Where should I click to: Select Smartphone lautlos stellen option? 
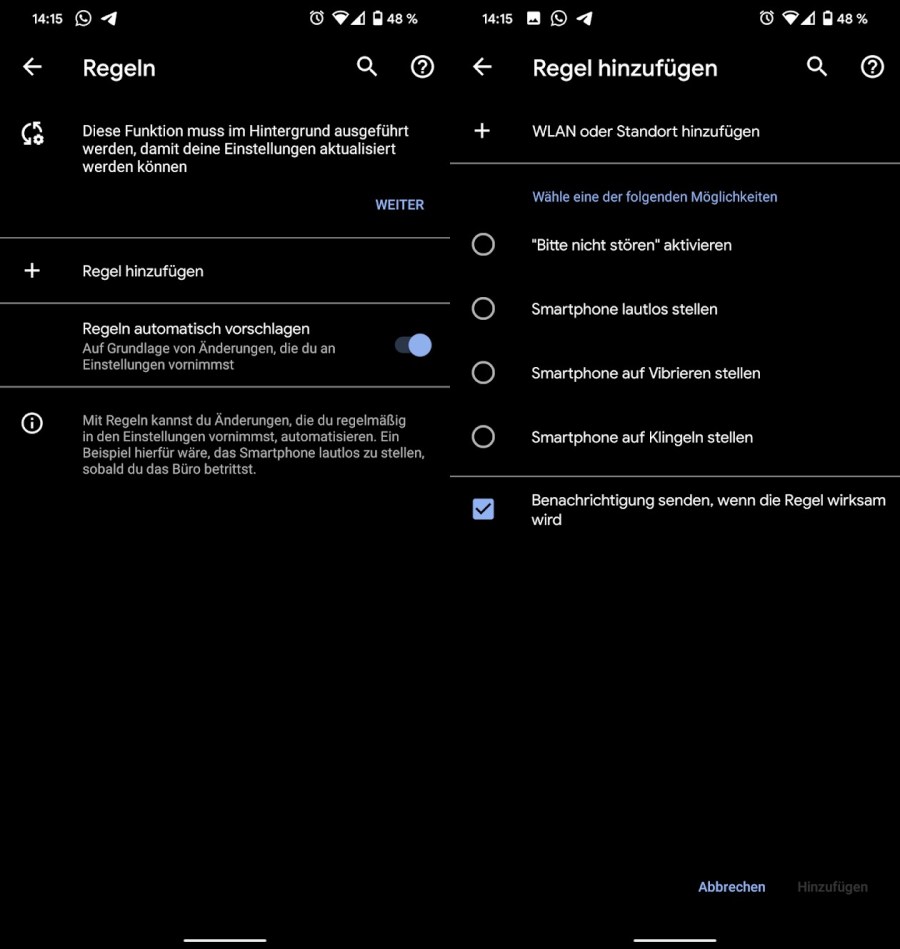pyautogui.click(x=483, y=309)
